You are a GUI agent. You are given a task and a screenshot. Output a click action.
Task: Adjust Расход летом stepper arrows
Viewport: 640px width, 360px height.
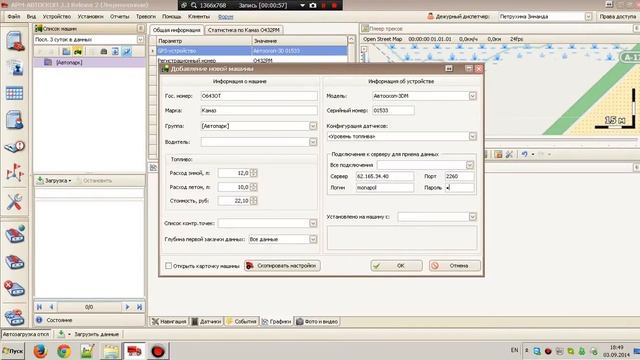pos(253,187)
